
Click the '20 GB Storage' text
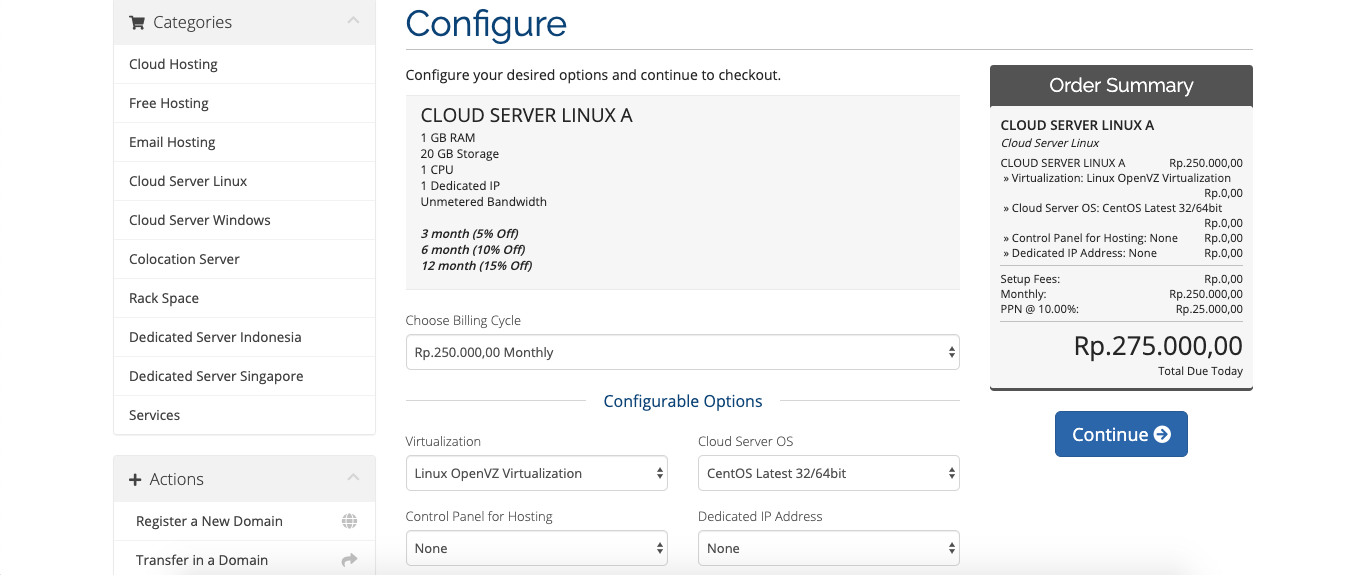click(x=460, y=154)
